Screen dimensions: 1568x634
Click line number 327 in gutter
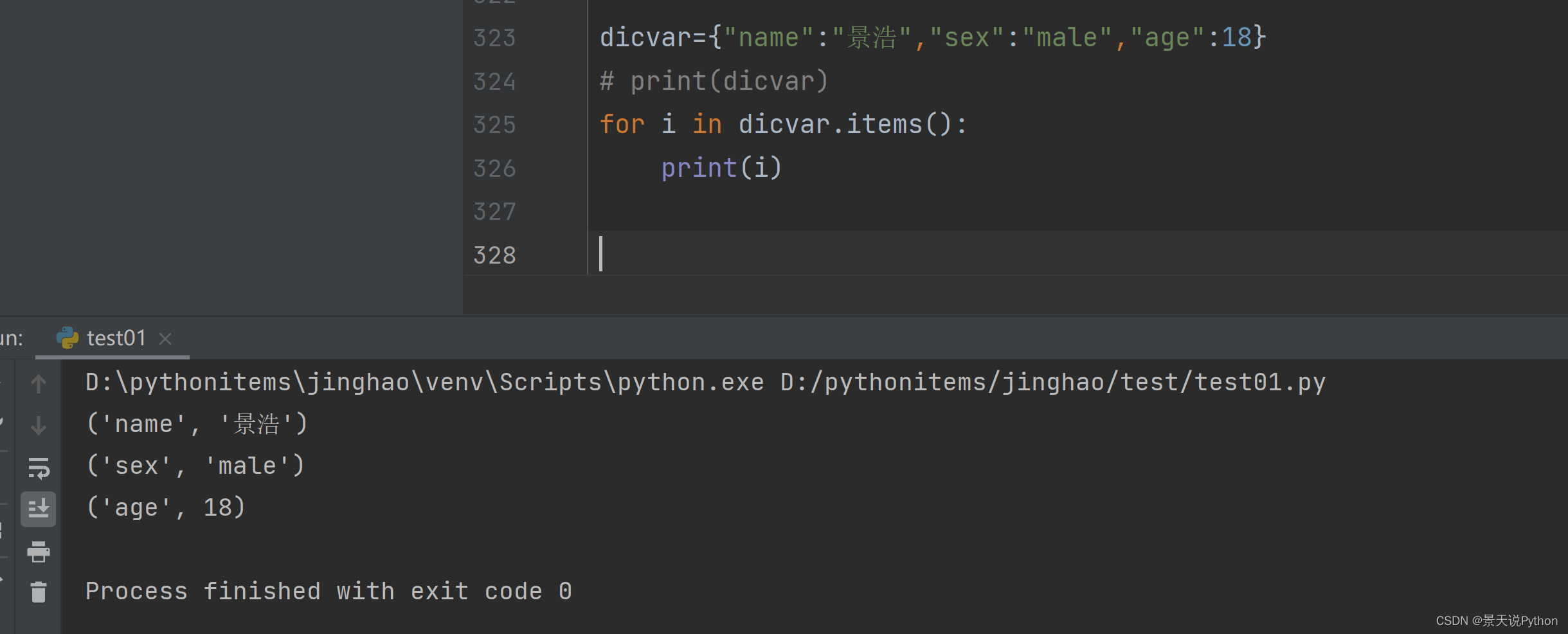494,212
